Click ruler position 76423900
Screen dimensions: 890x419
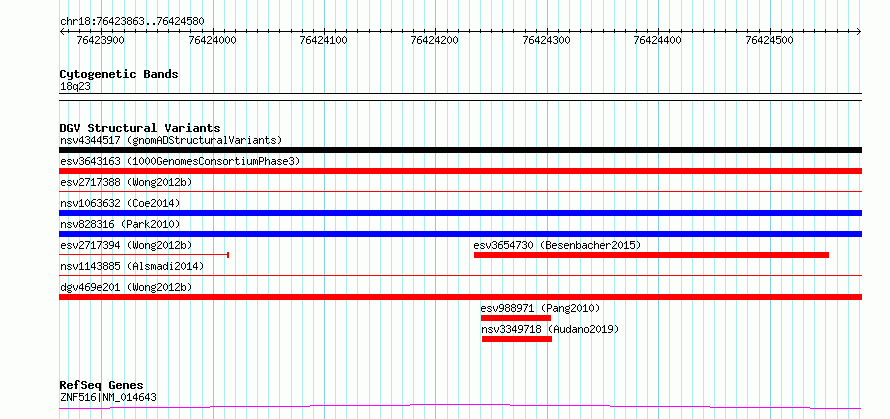click(x=100, y=40)
